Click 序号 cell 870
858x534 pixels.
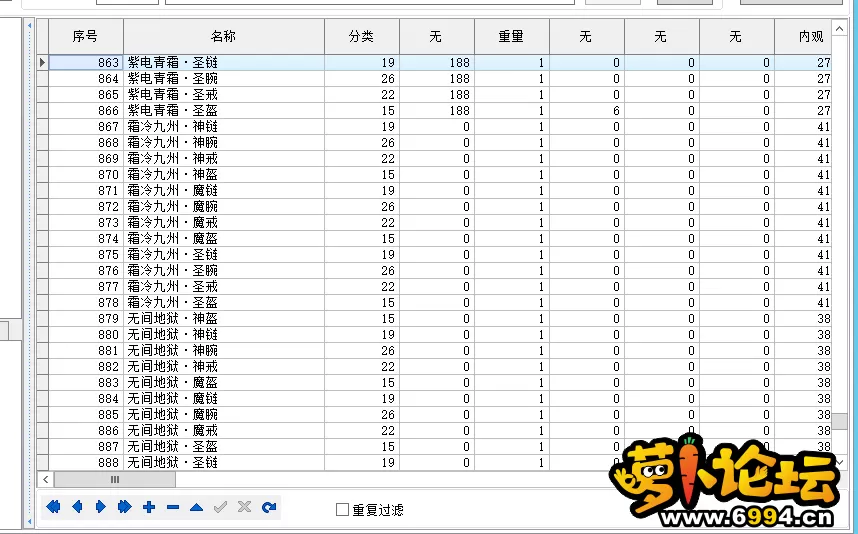tap(86, 175)
